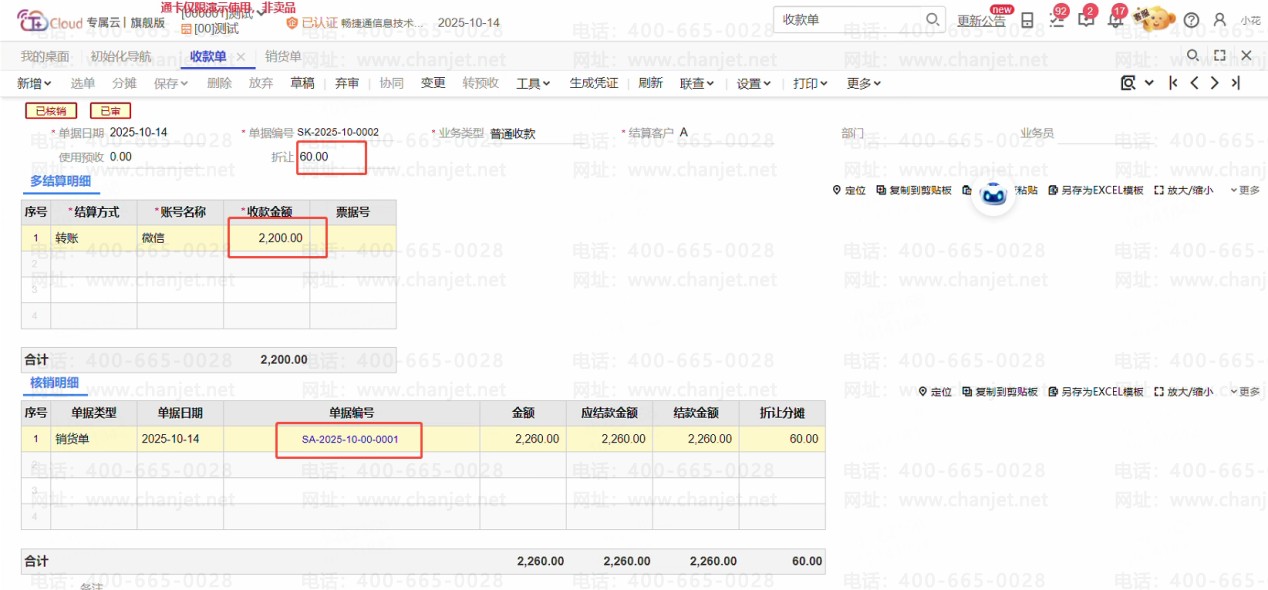Go to last record arrow icon
Image resolution: width=1268 pixels, height=590 pixels.
coord(1236,83)
